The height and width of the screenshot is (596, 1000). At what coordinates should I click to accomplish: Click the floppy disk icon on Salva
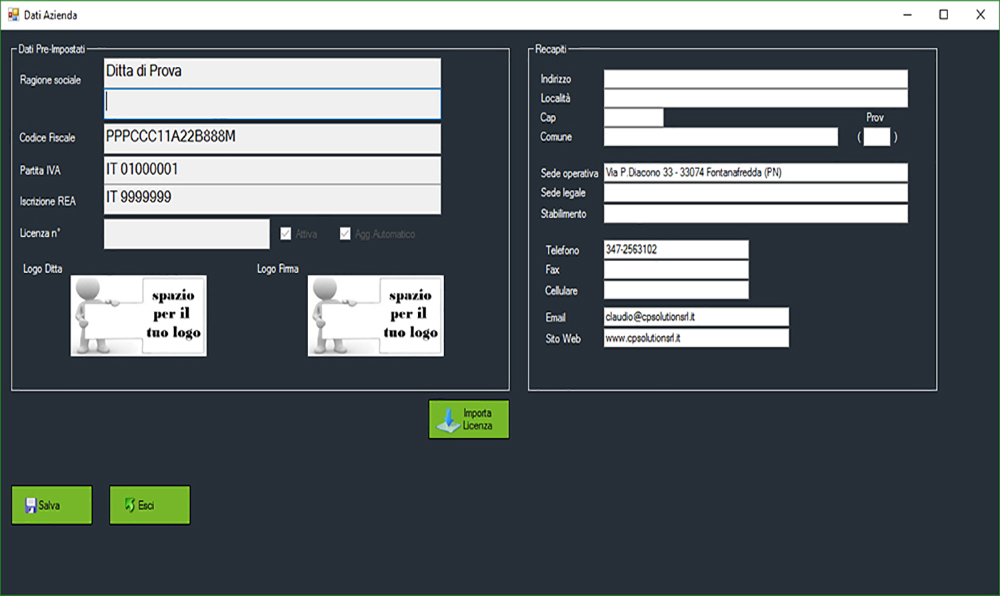pyautogui.click(x=30, y=506)
